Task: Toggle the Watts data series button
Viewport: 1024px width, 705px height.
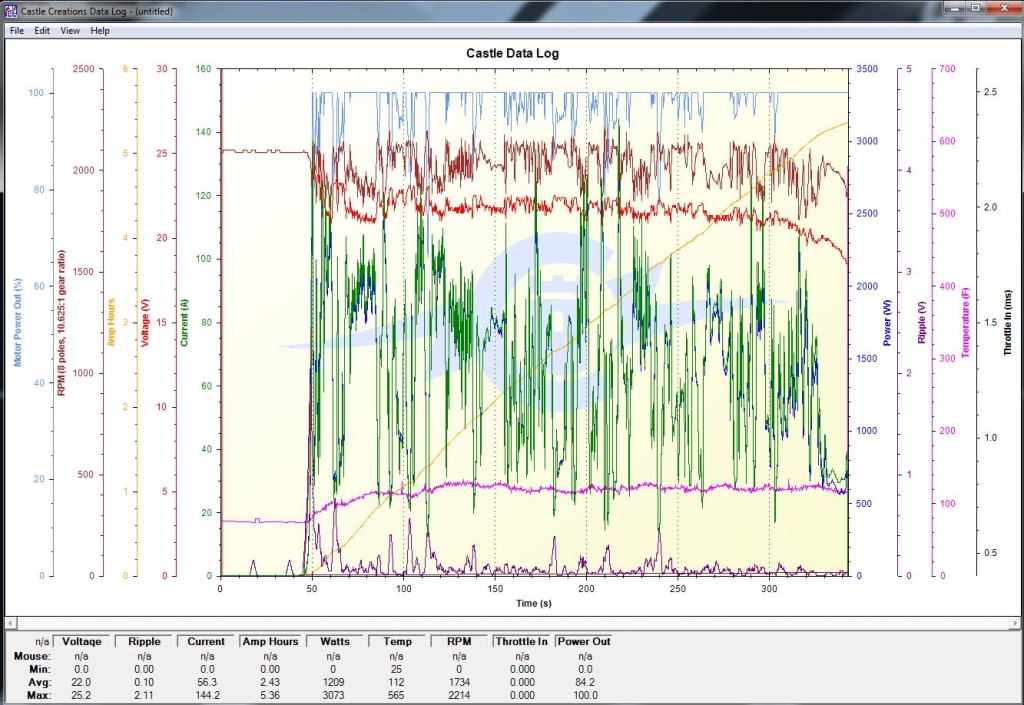Action: [x=334, y=642]
